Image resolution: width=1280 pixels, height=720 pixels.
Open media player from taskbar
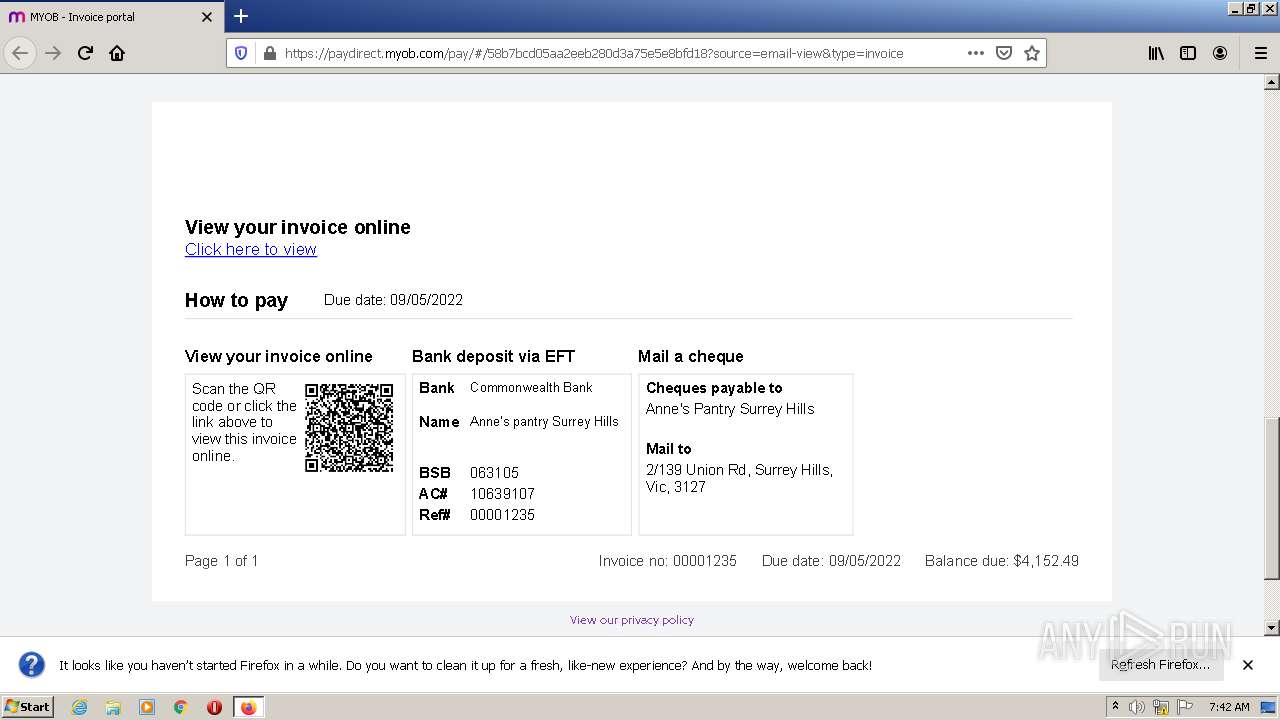point(147,707)
